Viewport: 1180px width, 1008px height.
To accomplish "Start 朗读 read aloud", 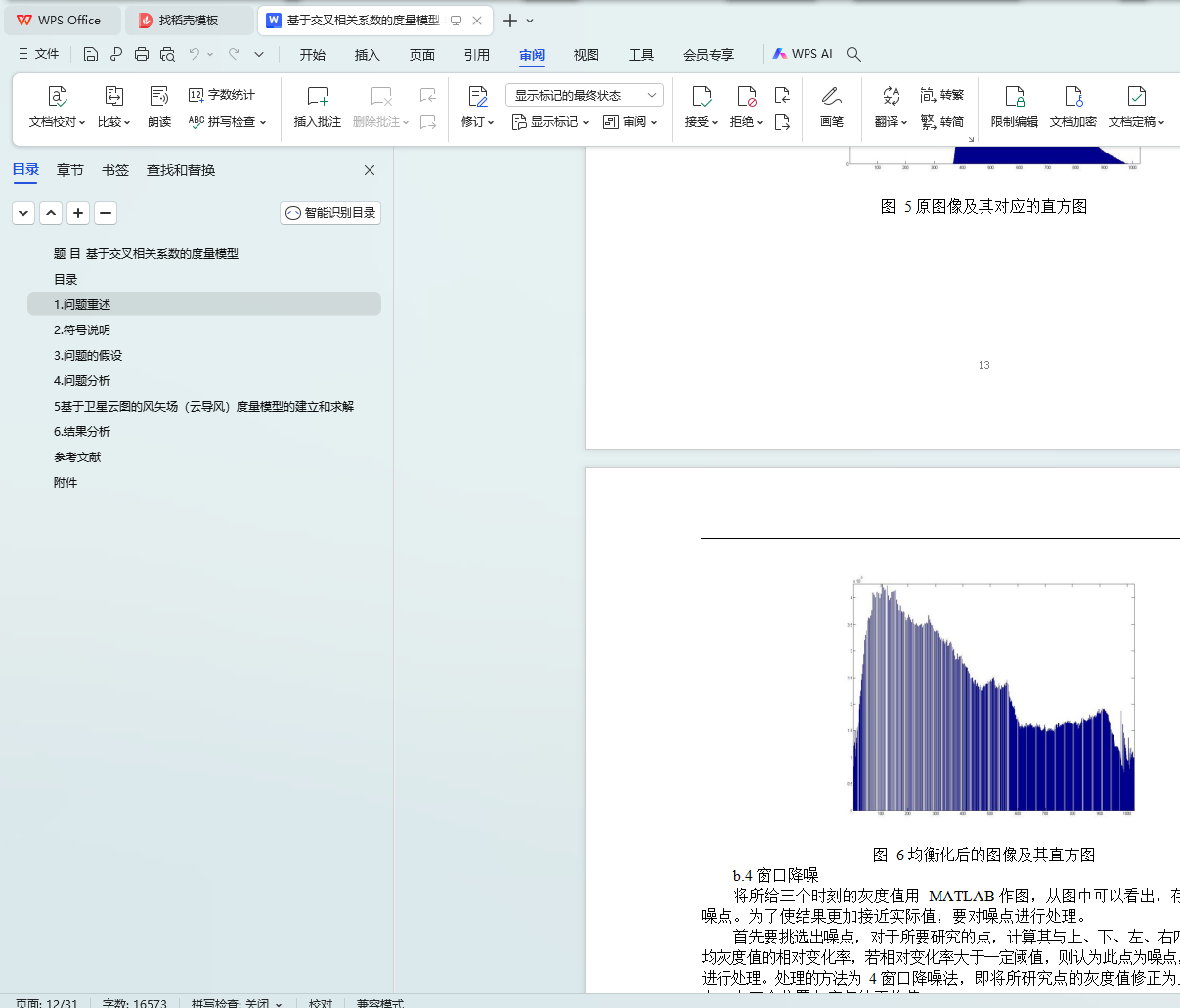I will [x=159, y=107].
